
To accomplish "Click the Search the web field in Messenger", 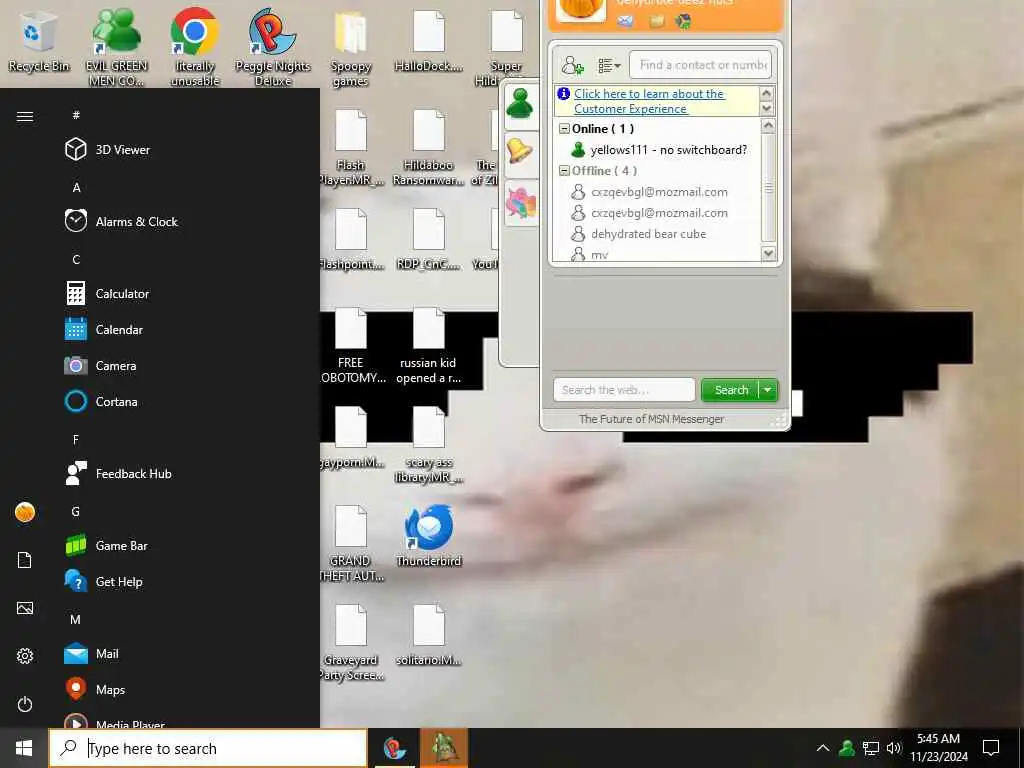I will tap(624, 390).
